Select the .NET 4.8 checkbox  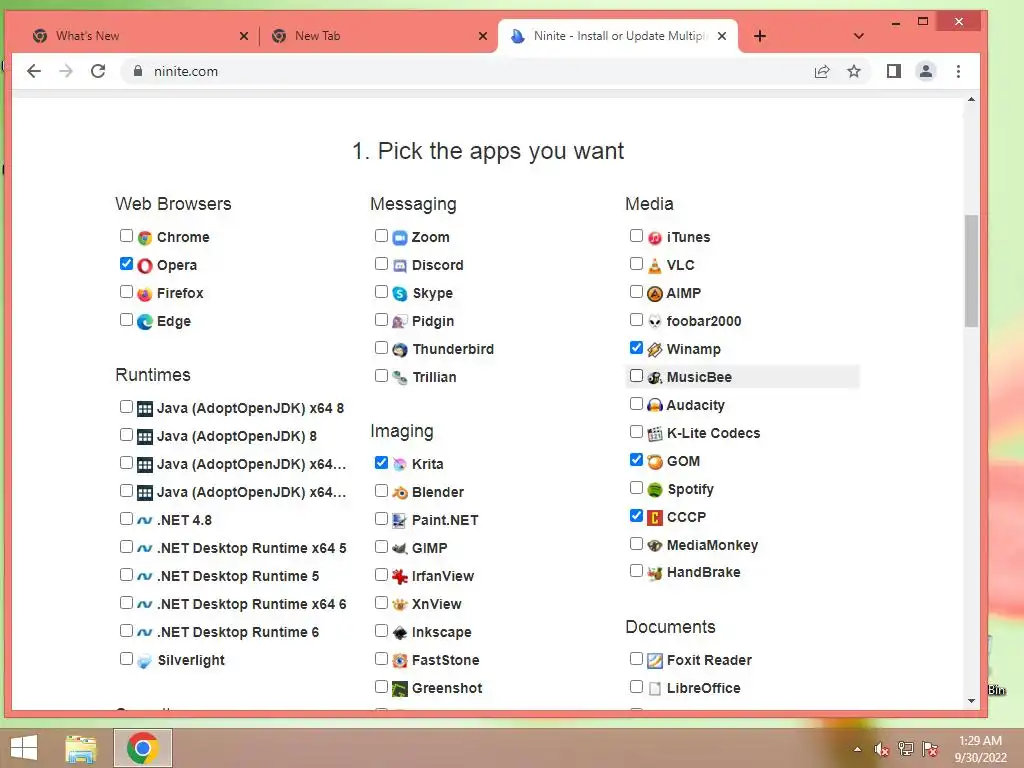point(126,519)
